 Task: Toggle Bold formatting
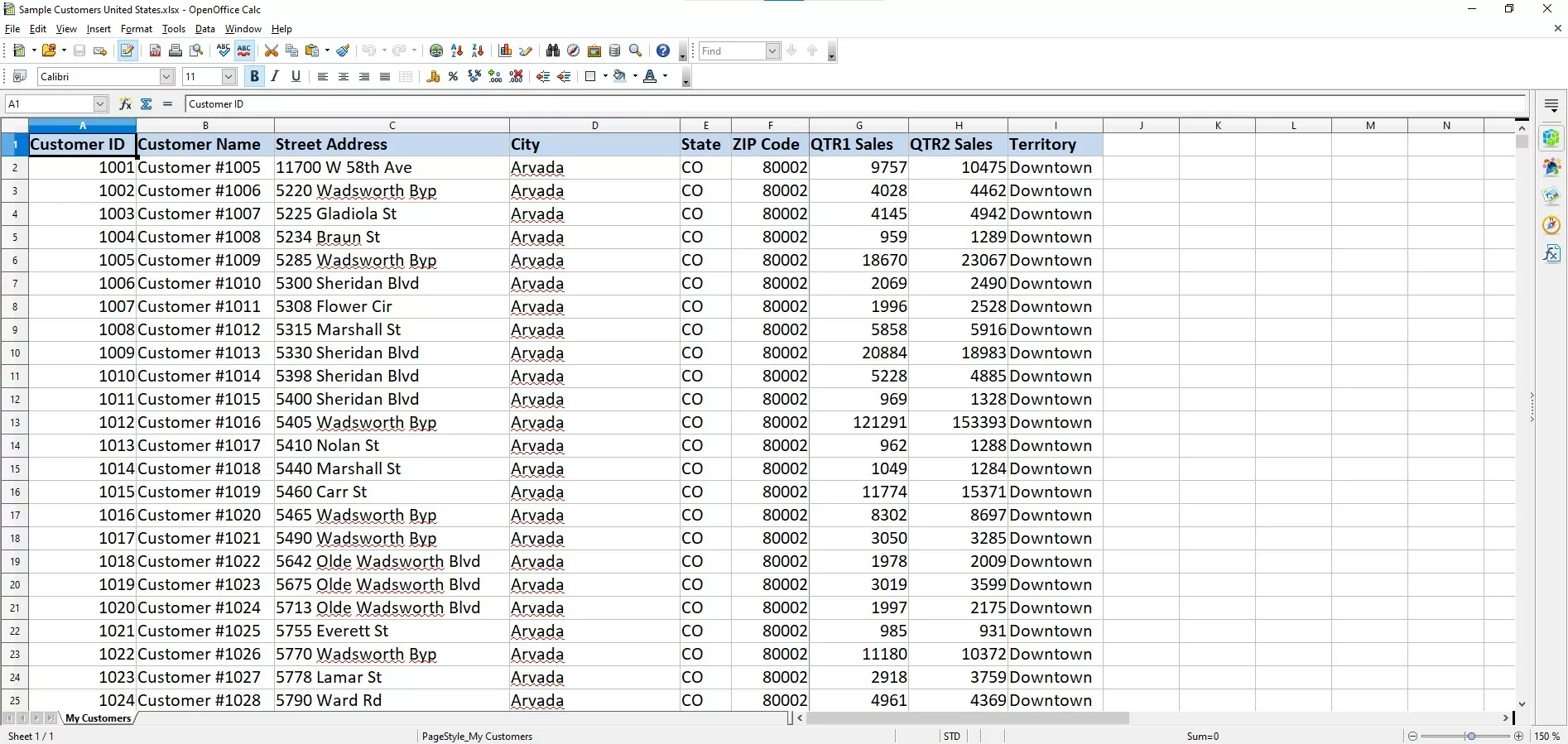point(254,77)
